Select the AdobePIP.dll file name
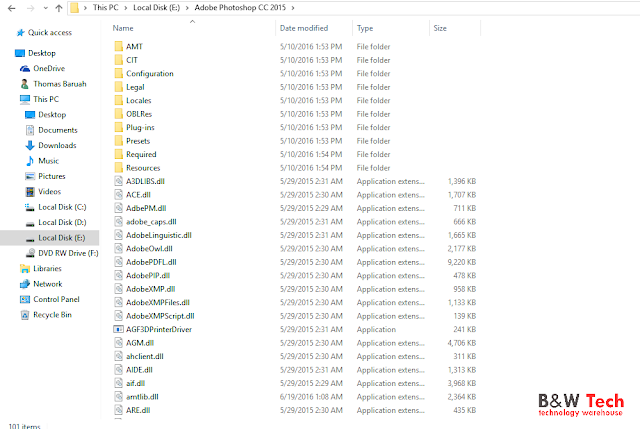The width and height of the screenshot is (640, 429). [148, 276]
